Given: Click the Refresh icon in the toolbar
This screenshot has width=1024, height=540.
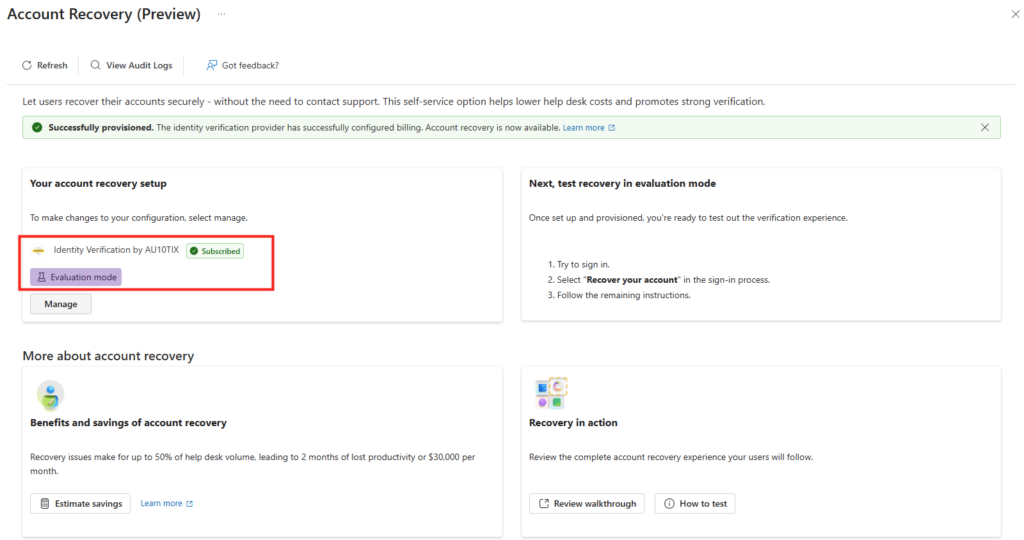Looking at the screenshot, I should (27, 66).
